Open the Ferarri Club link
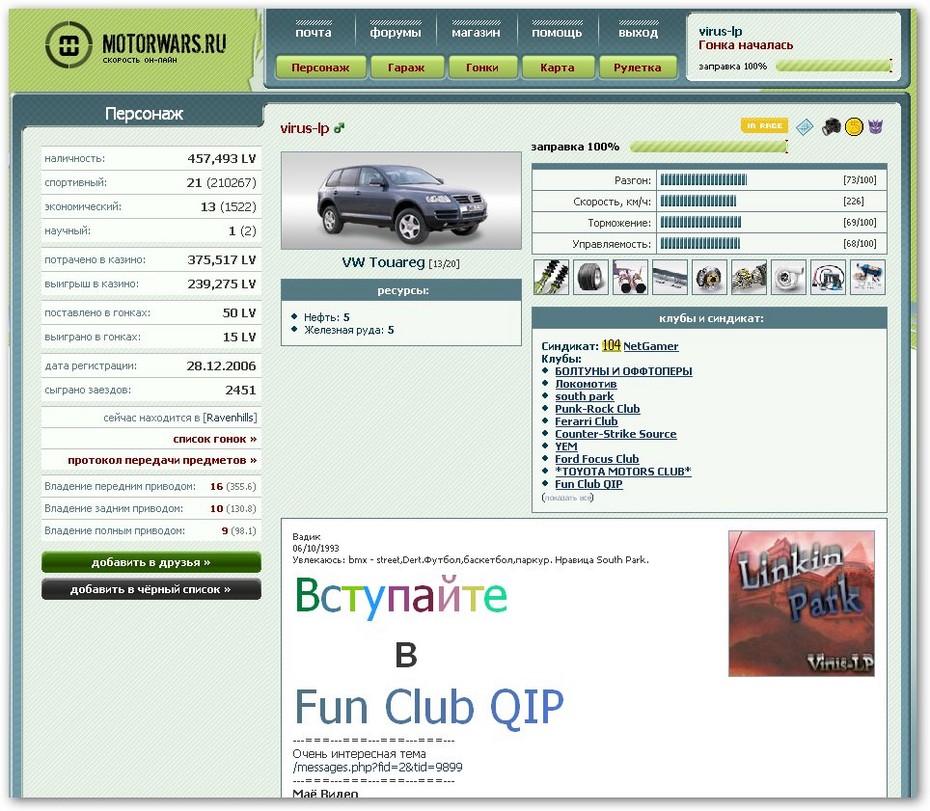 [586, 421]
